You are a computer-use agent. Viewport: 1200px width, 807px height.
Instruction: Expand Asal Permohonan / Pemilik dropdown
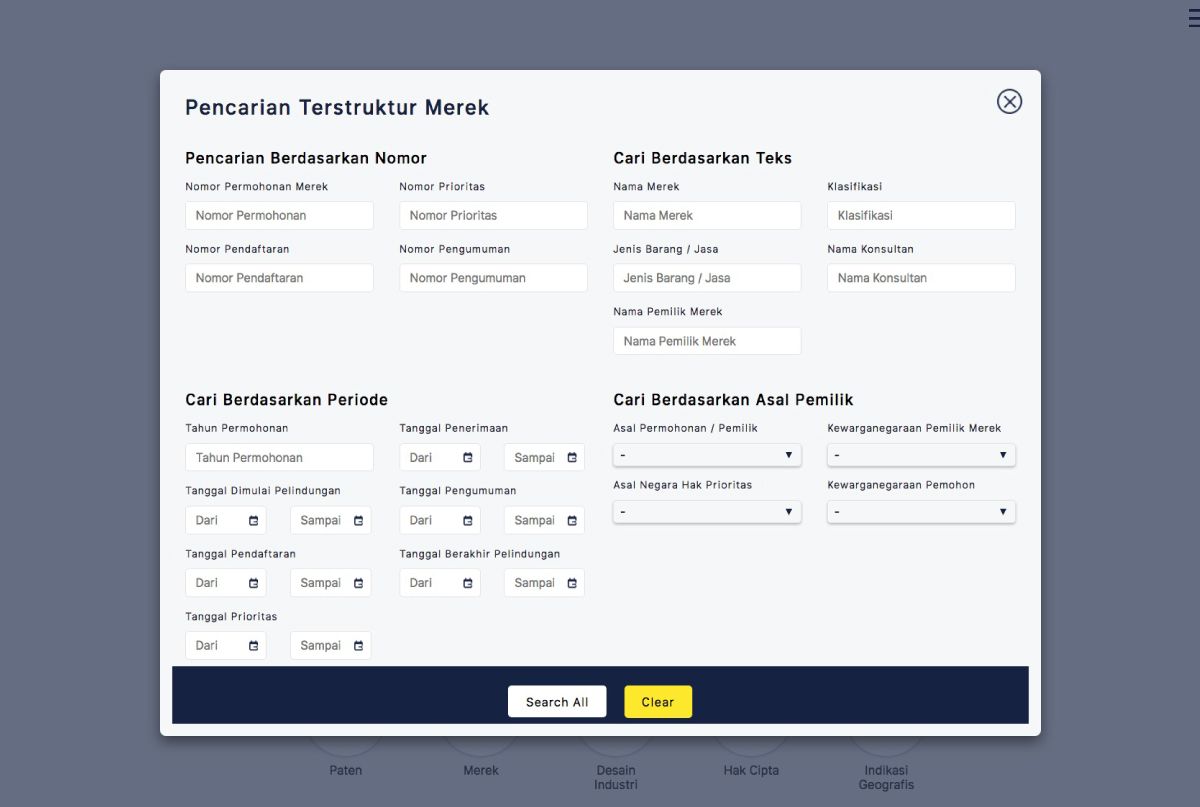[707, 455]
